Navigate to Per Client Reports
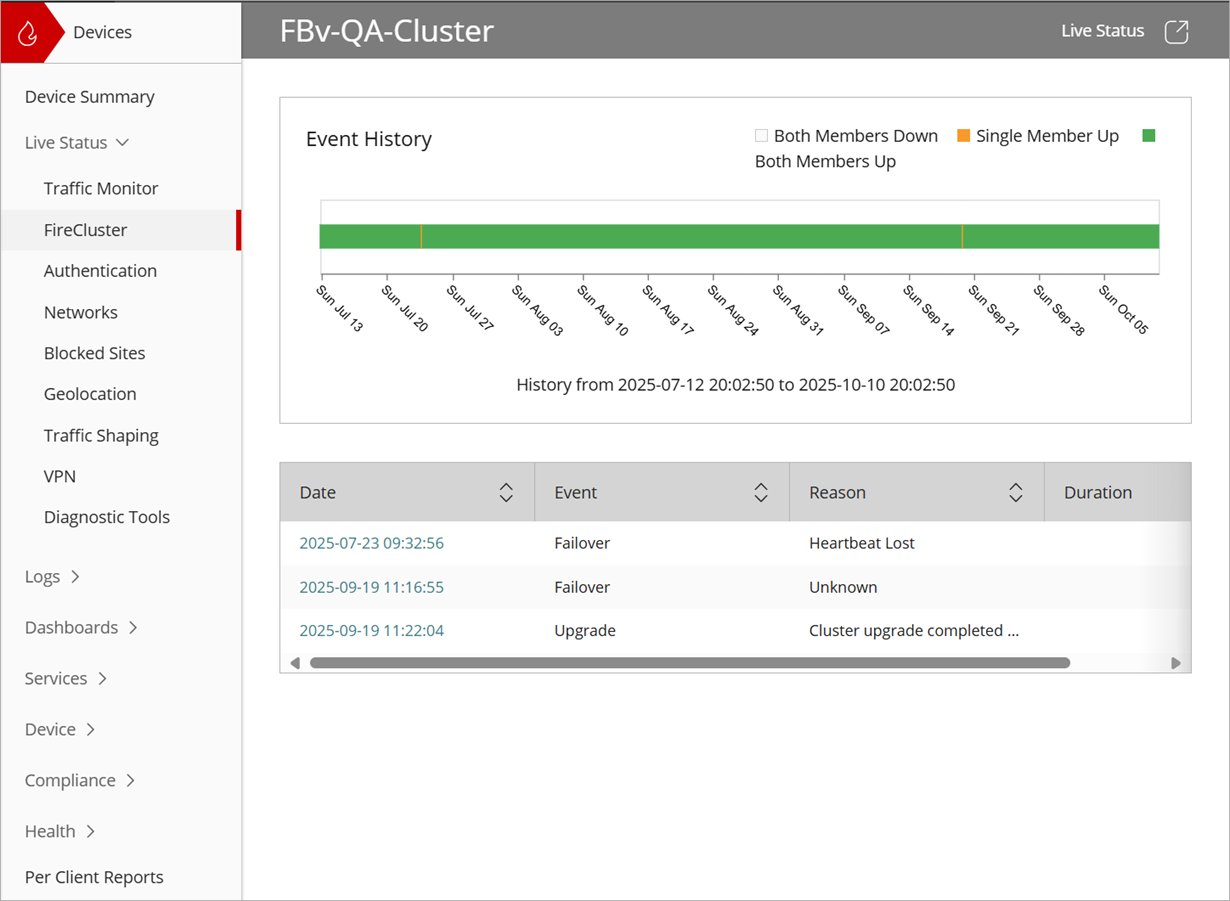The height and width of the screenshot is (901, 1230). pyautogui.click(x=93, y=877)
